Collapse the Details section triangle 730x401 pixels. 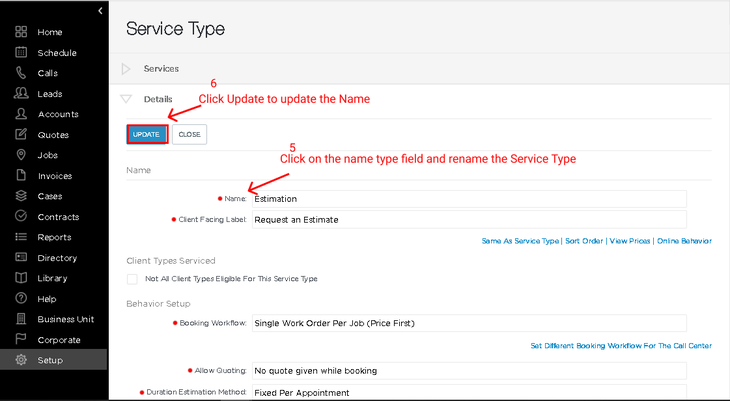pyautogui.click(x=126, y=99)
